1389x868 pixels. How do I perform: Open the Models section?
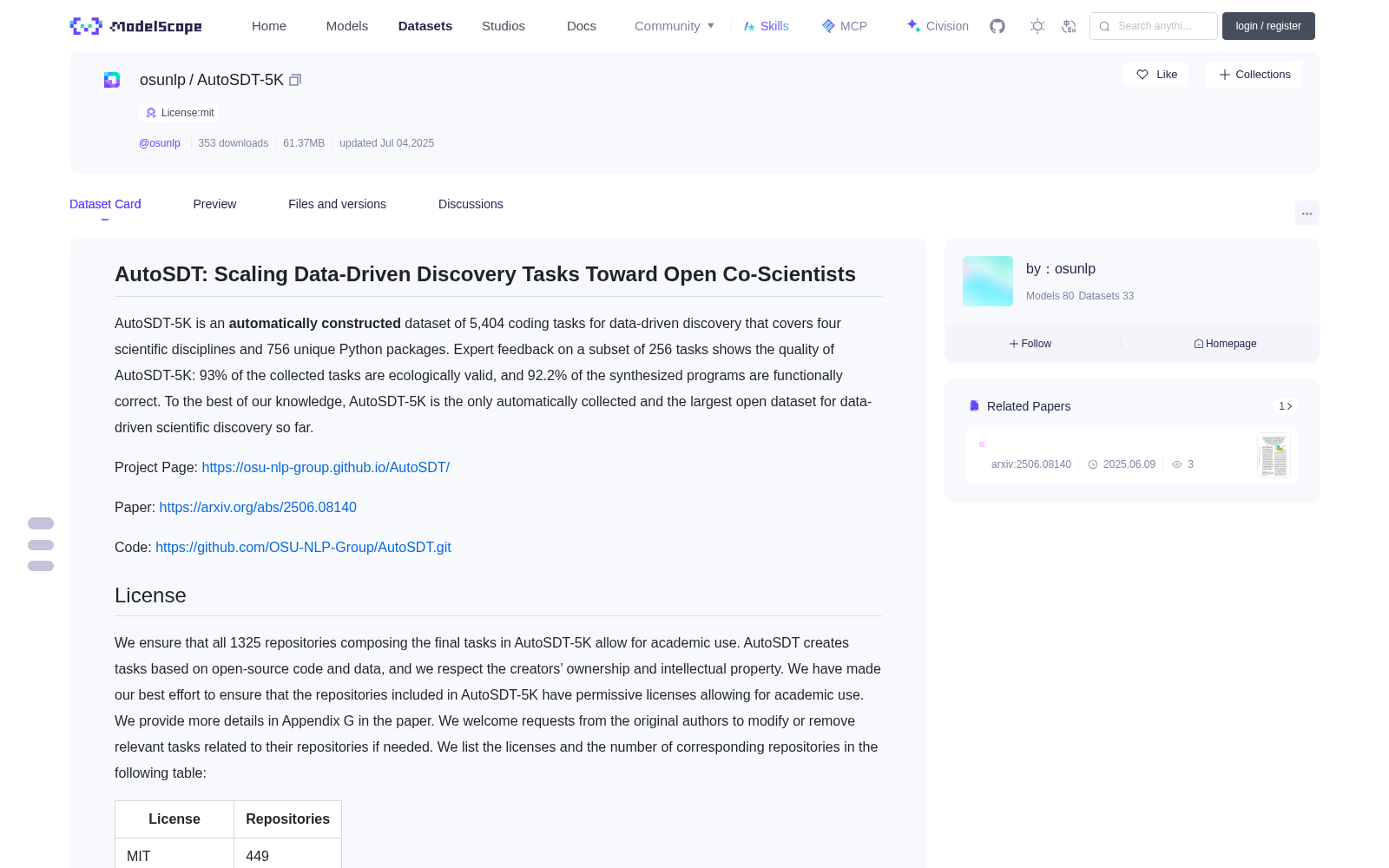click(x=347, y=26)
